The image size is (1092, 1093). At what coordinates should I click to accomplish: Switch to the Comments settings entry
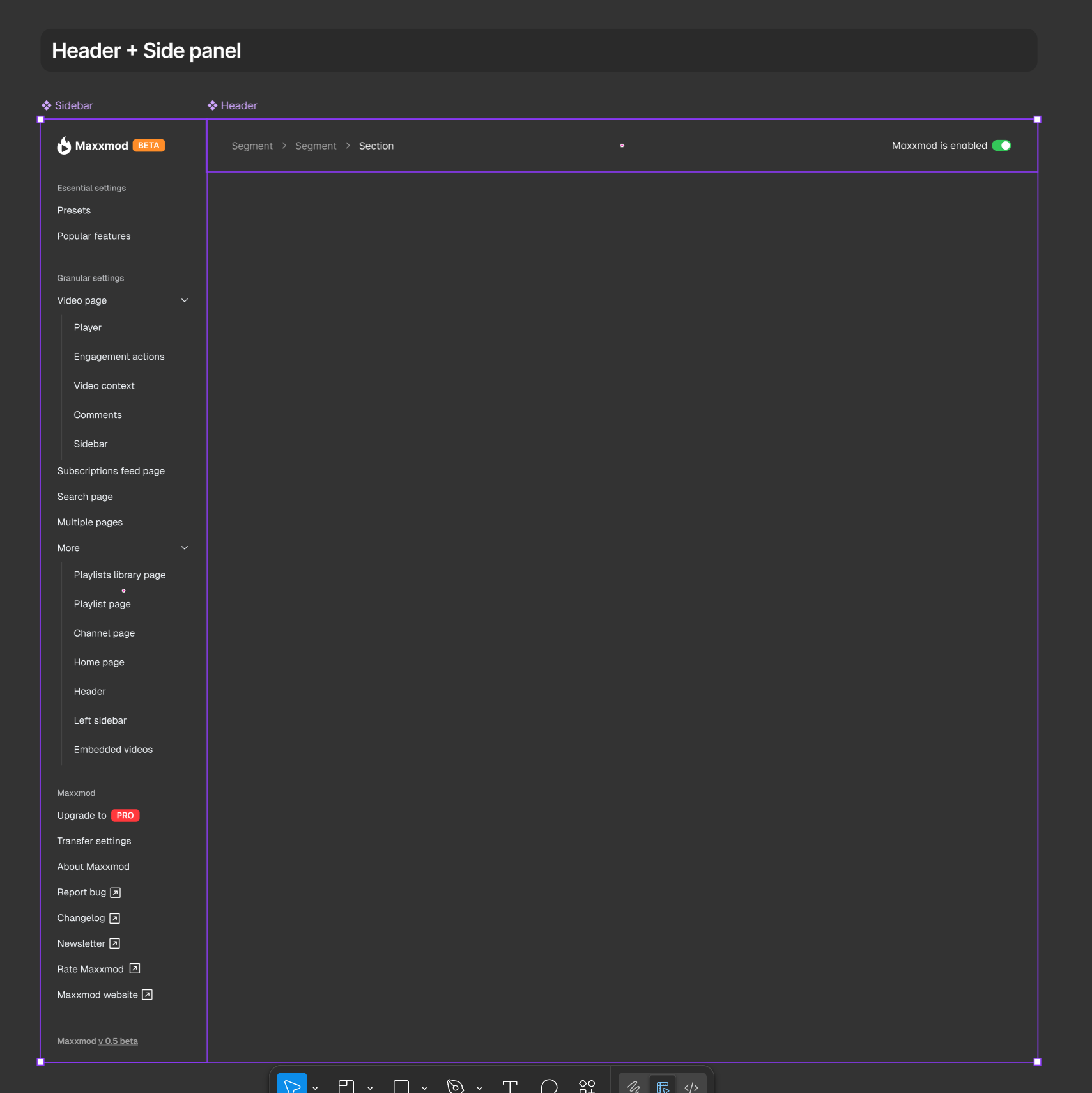click(97, 415)
